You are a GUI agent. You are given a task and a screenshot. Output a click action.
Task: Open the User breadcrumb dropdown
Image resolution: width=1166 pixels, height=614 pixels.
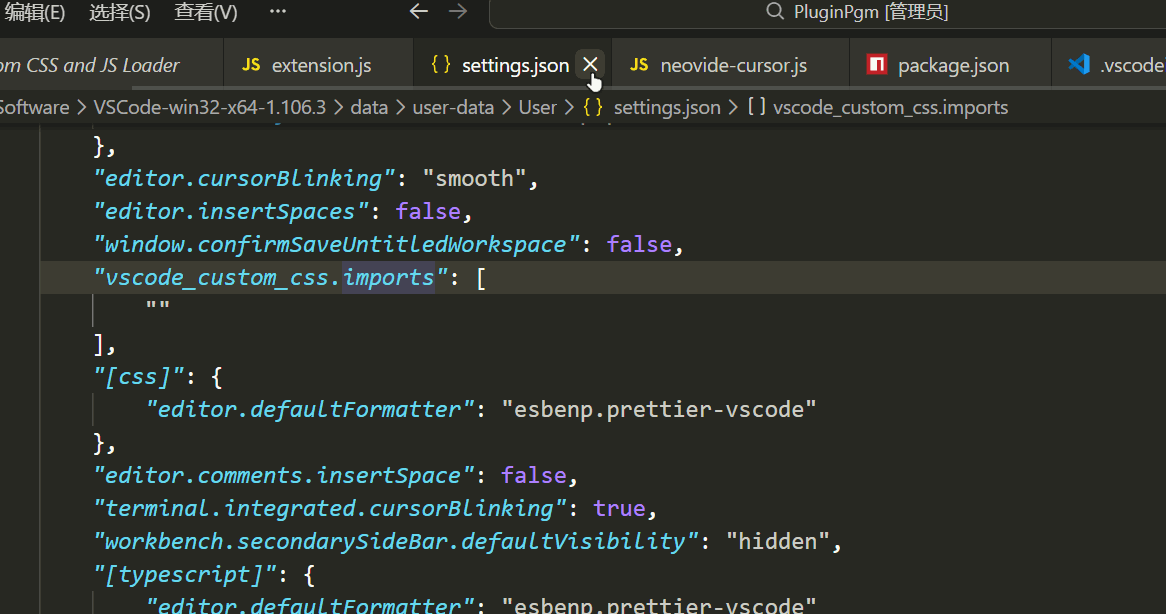[537, 107]
